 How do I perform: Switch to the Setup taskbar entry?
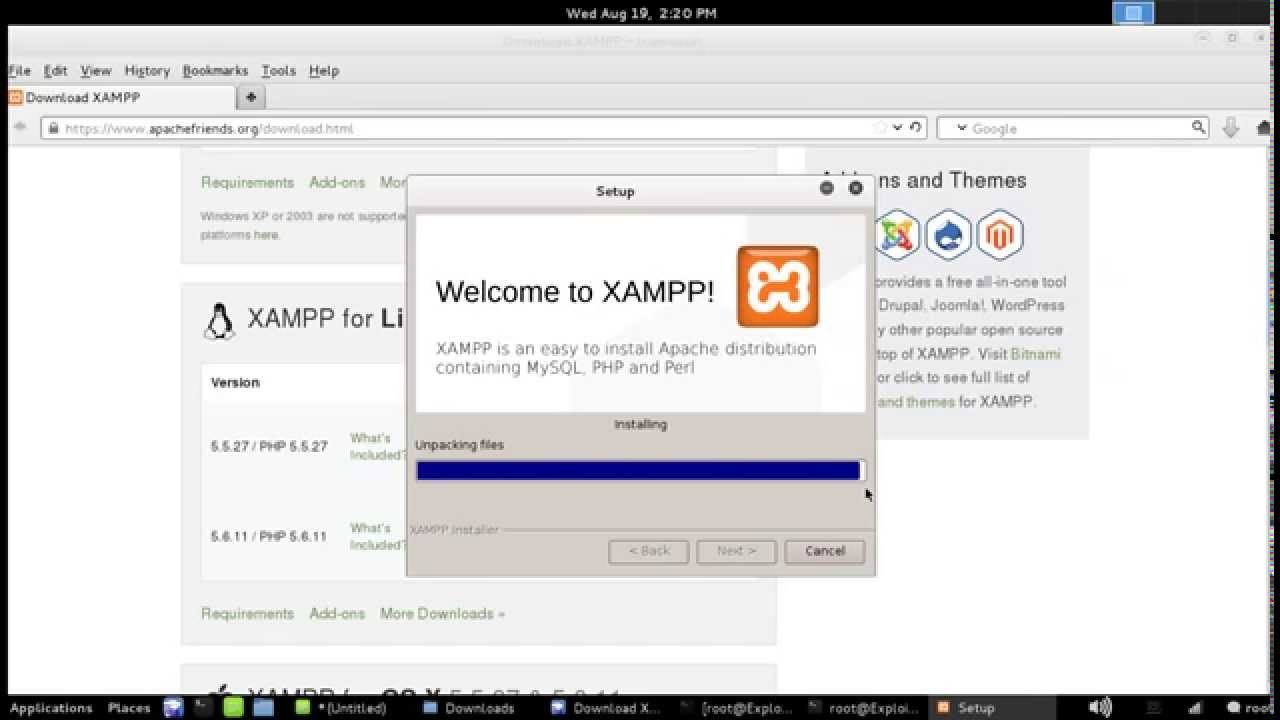click(966, 708)
